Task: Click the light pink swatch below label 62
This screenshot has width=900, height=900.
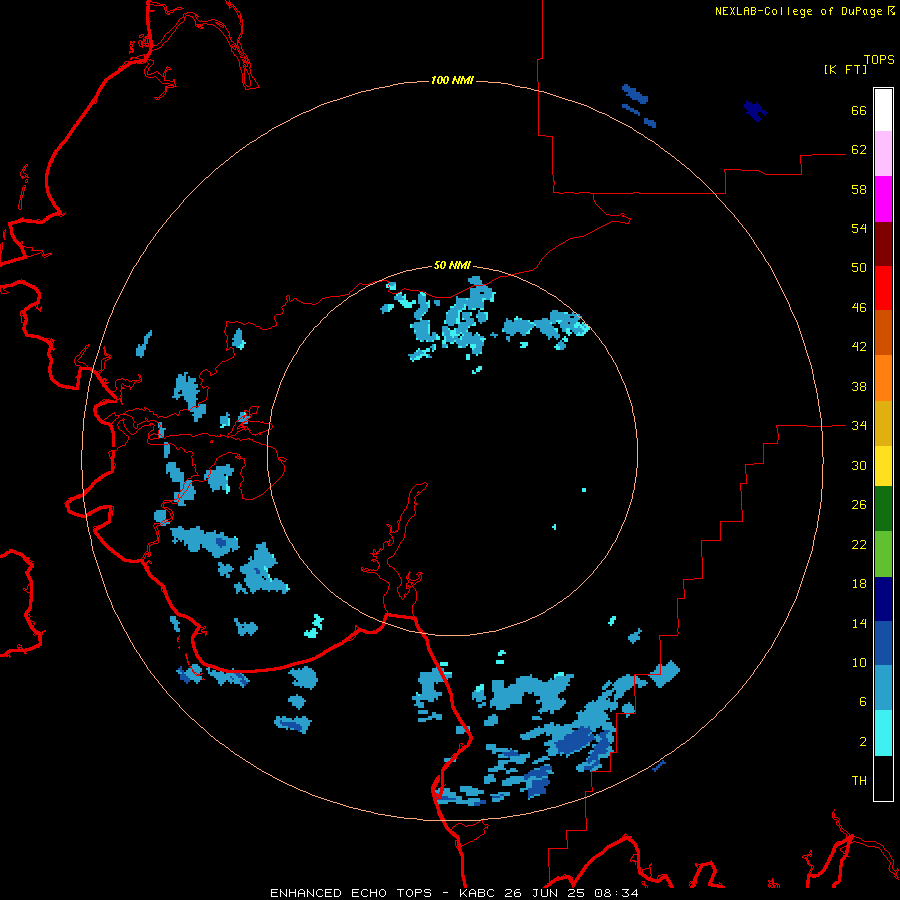Action: point(883,153)
